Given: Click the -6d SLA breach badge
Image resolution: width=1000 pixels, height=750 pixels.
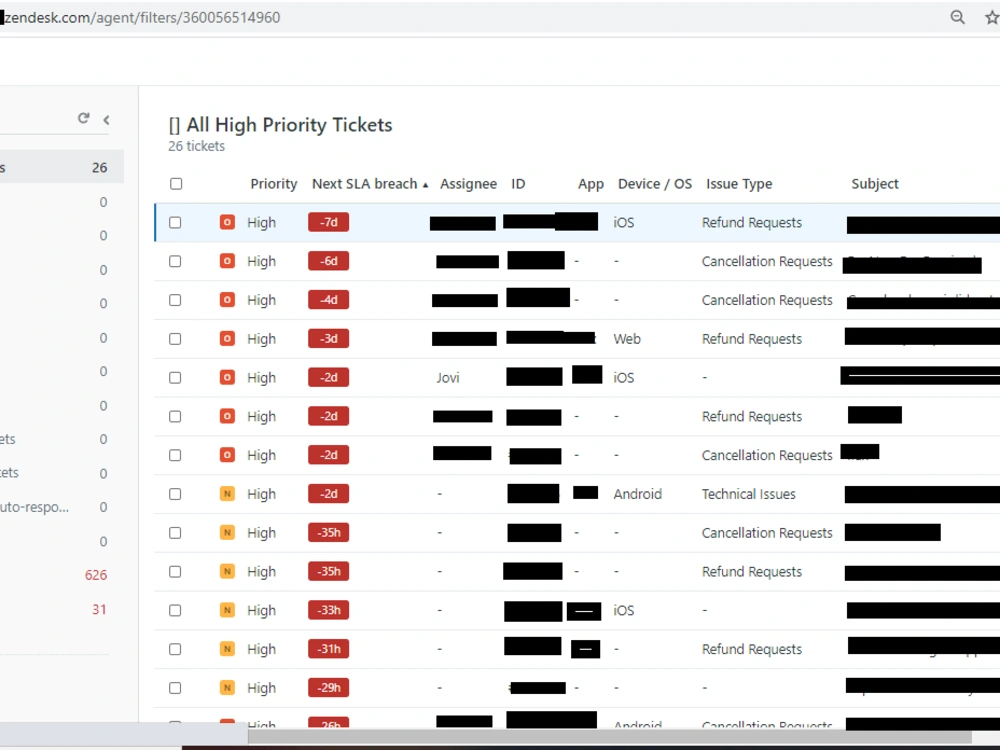Looking at the screenshot, I should point(328,261).
